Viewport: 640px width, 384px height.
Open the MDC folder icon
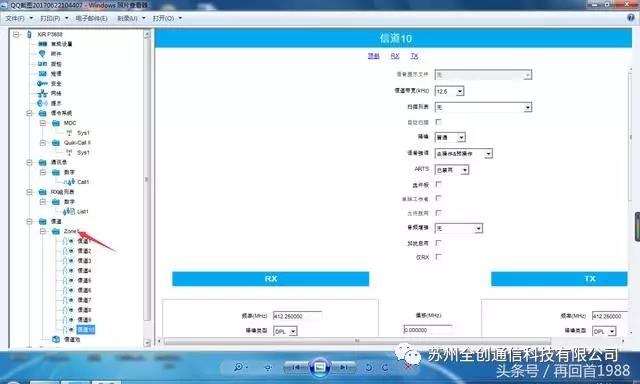[x=56, y=123]
